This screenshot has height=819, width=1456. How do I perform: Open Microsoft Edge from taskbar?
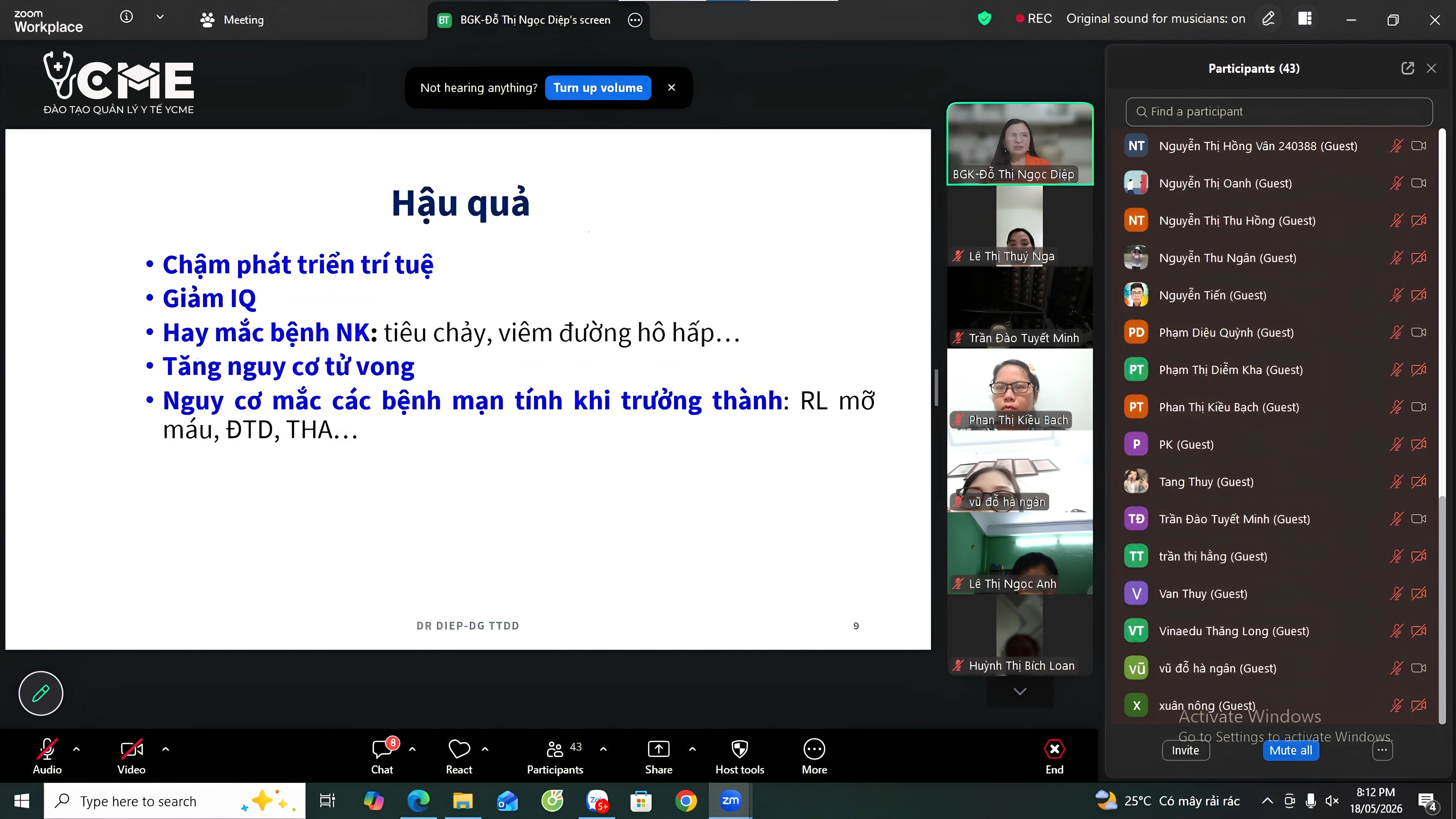[418, 801]
